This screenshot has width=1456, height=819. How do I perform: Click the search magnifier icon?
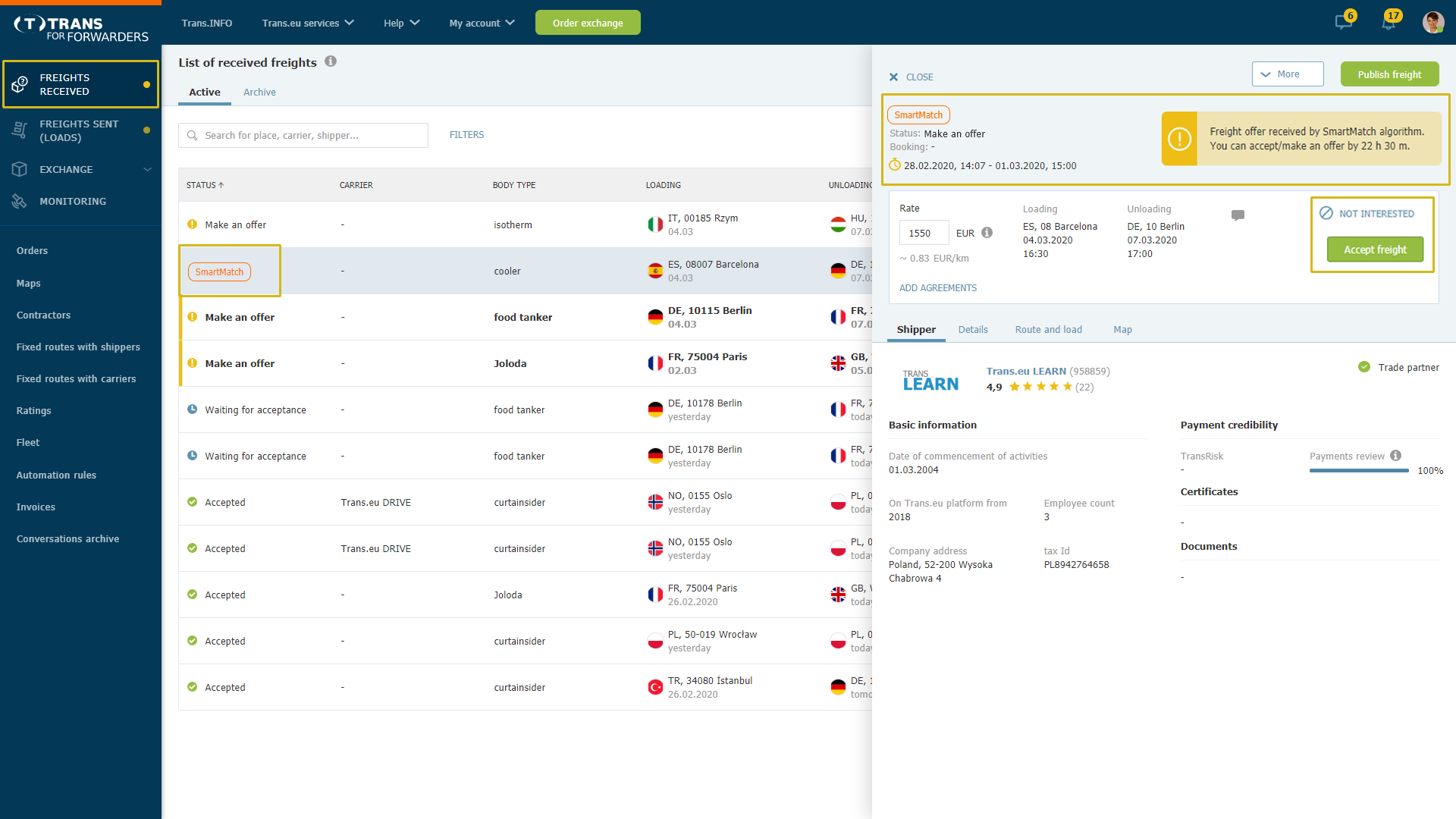click(x=193, y=135)
